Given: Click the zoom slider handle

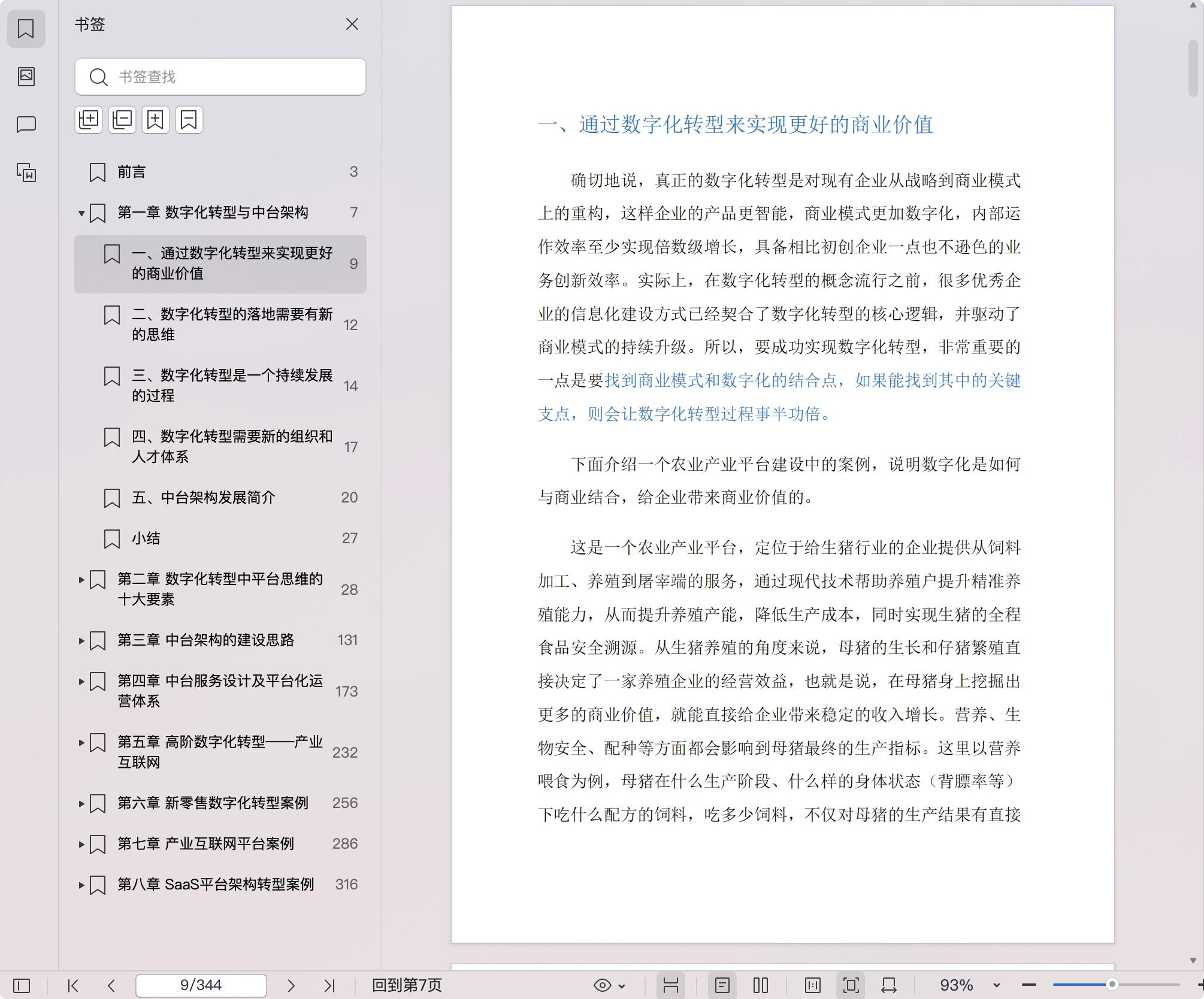Looking at the screenshot, I should click(1112, 985).
